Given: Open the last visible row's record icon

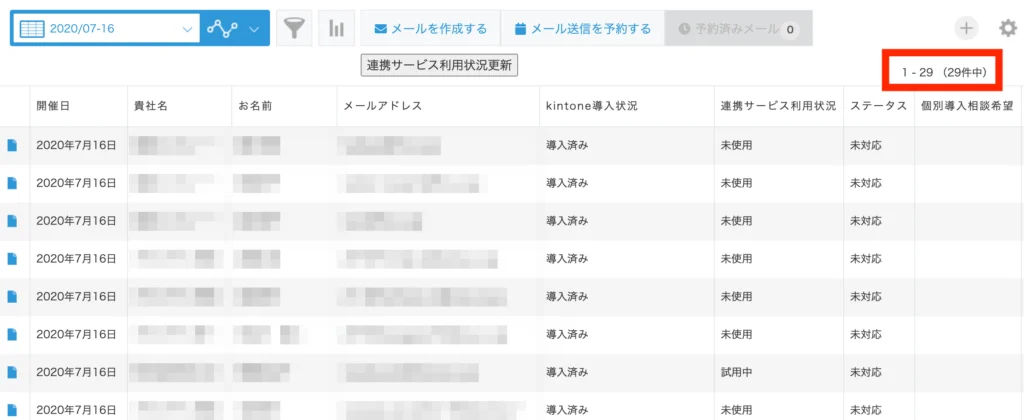Looking at the screenshot, I should (x=12, y=410).
